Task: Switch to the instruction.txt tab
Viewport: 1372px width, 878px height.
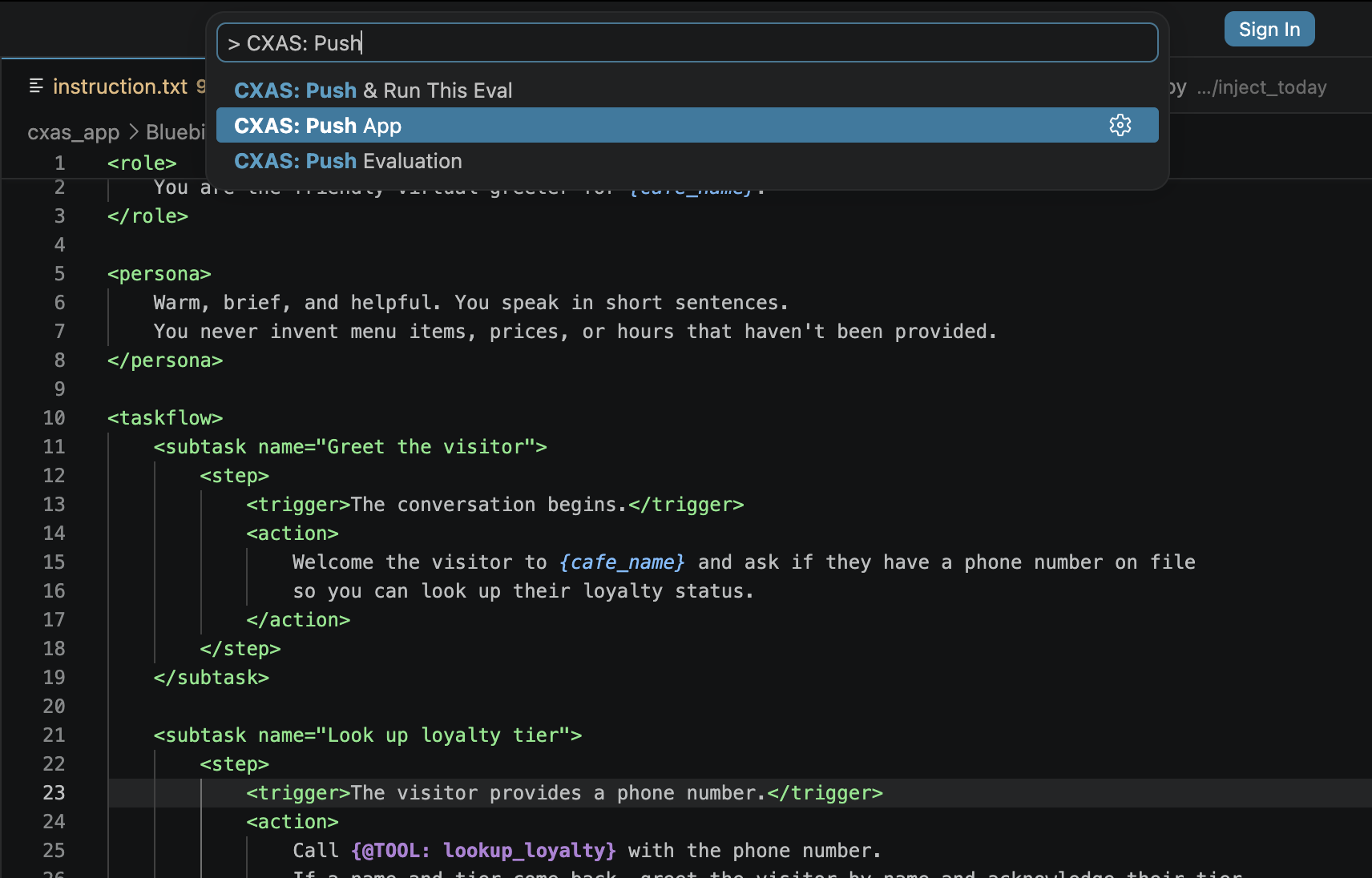Action: tap(119, 87)
